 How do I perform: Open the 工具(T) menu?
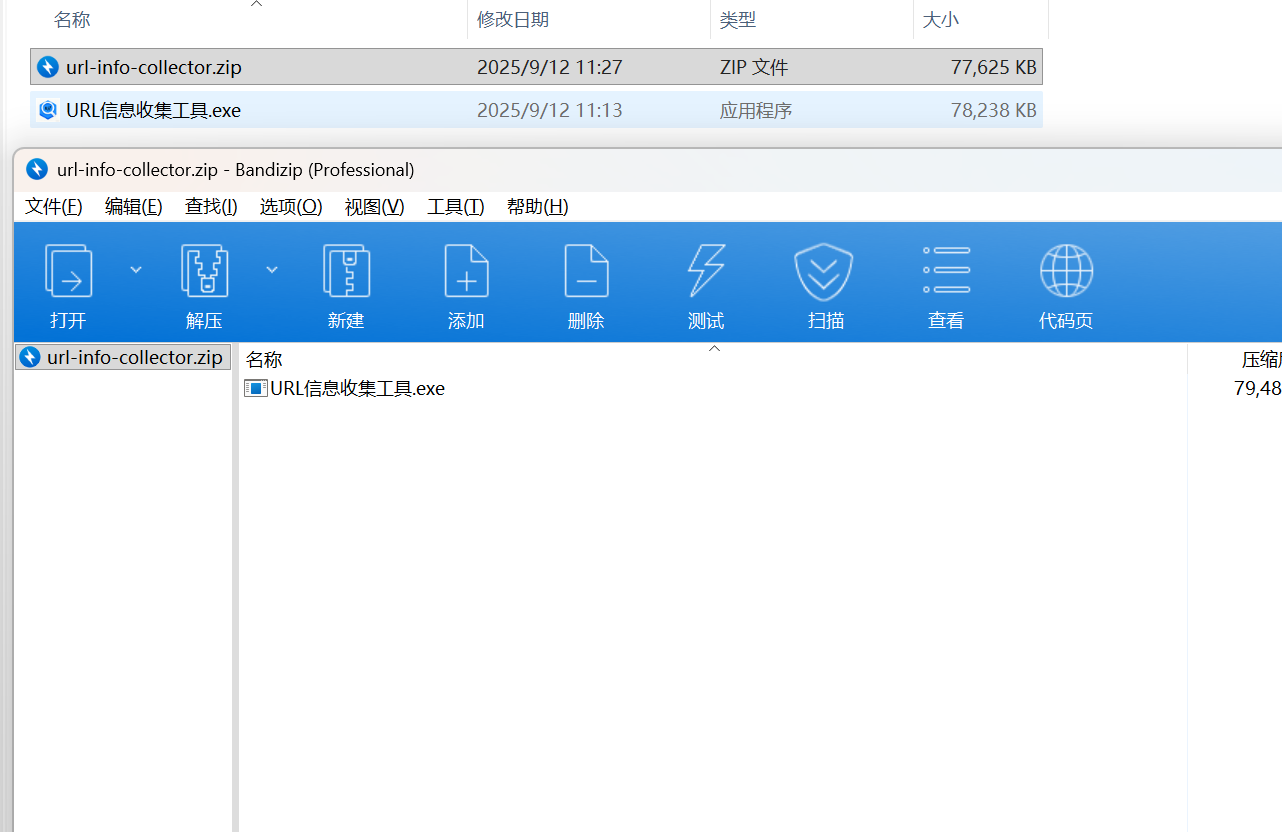455,207
